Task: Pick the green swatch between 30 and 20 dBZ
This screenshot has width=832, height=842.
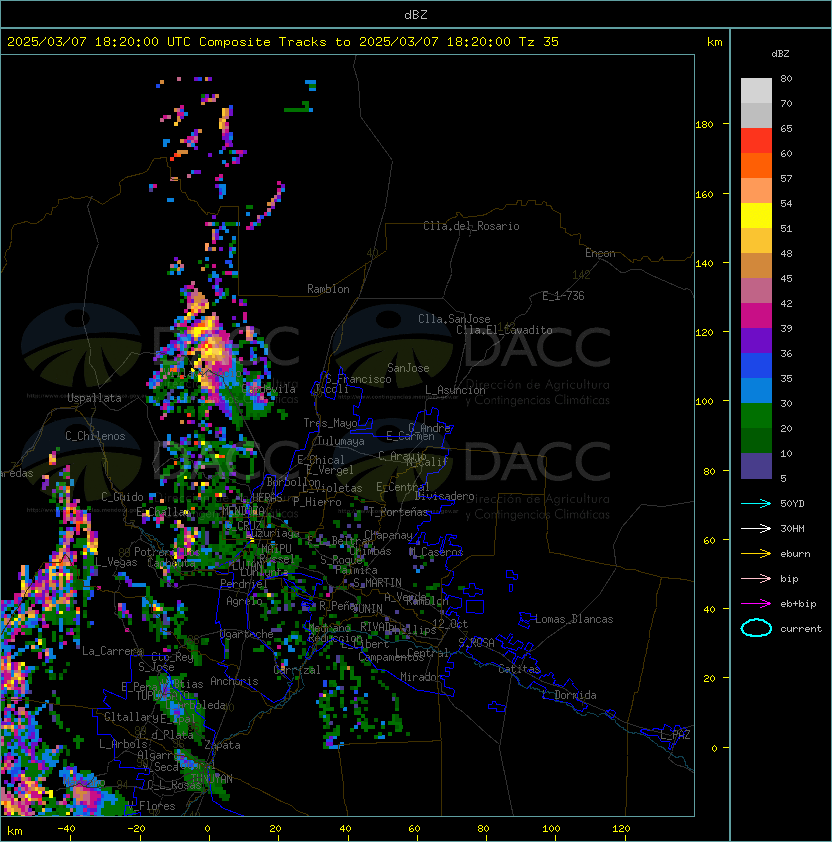Action: click(x=756, y=416)
